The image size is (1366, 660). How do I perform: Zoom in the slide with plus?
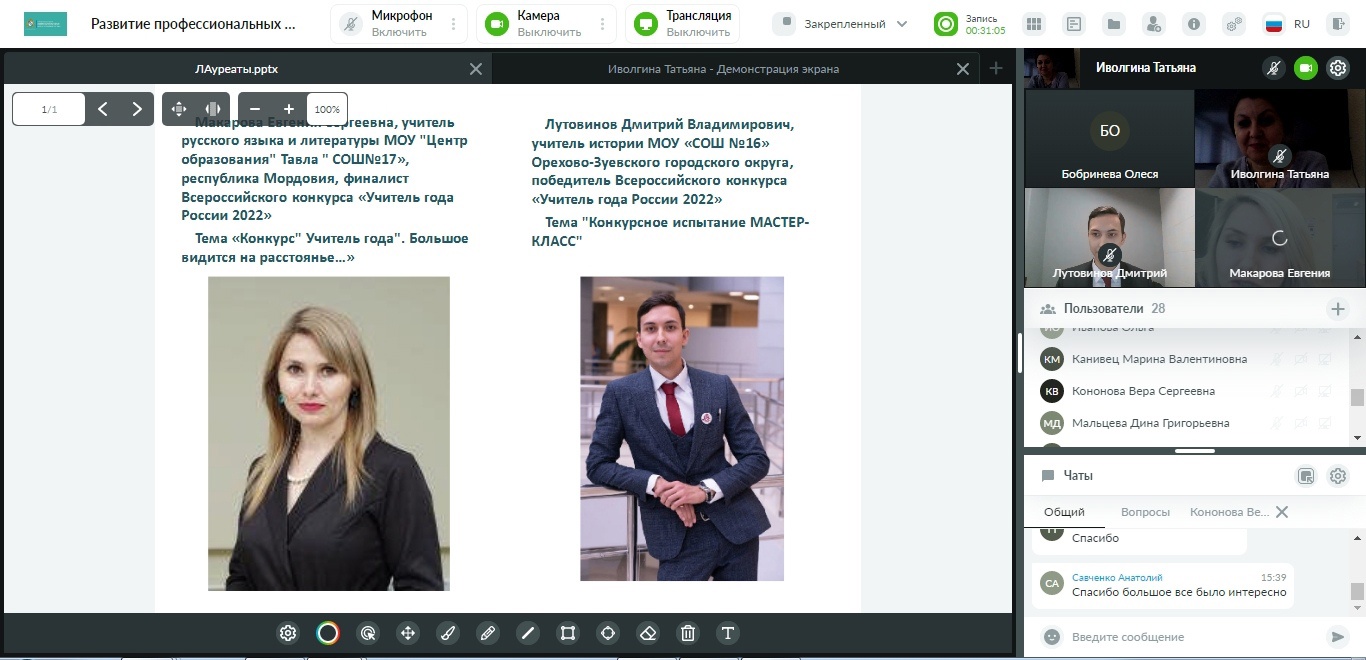(x=289, y=109)
